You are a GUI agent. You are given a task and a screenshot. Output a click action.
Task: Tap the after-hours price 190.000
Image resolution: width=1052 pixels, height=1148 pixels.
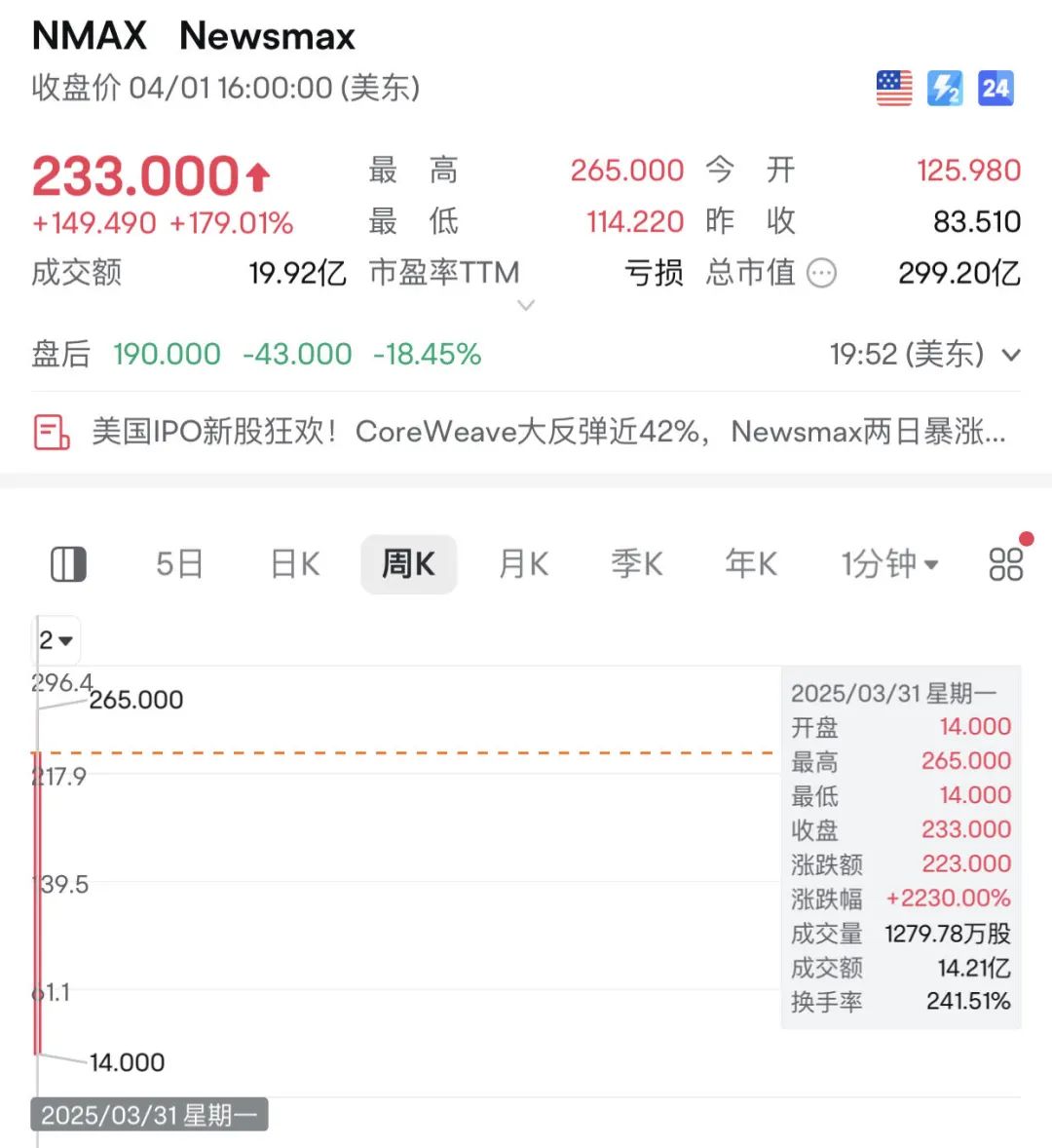pos(167,355)
